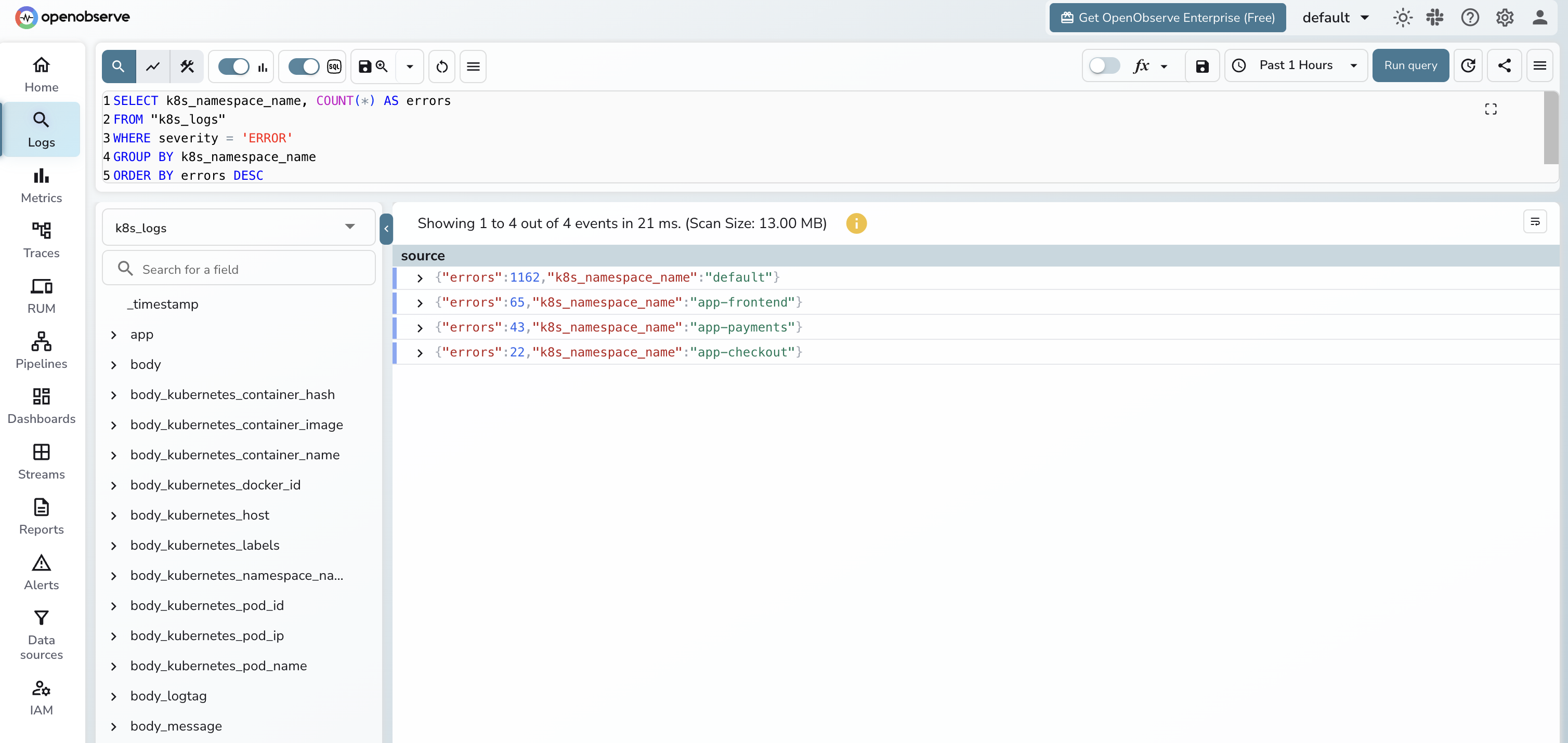This screenshot has width=1568, height=743.
Task: Expand the errors 1162 default row
Action: tap(420, 278)
